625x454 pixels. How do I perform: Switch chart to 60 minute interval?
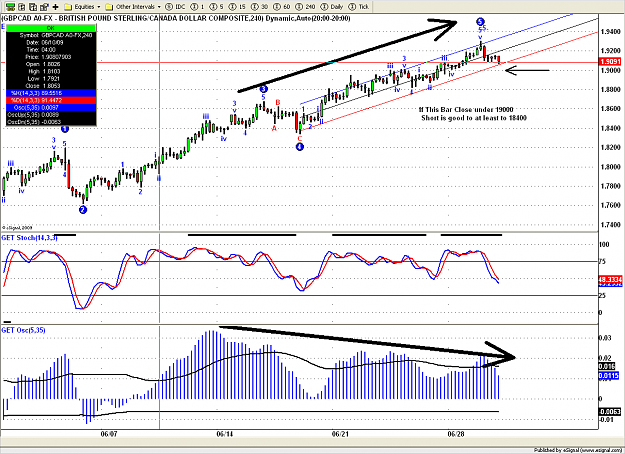click(283, 6)
